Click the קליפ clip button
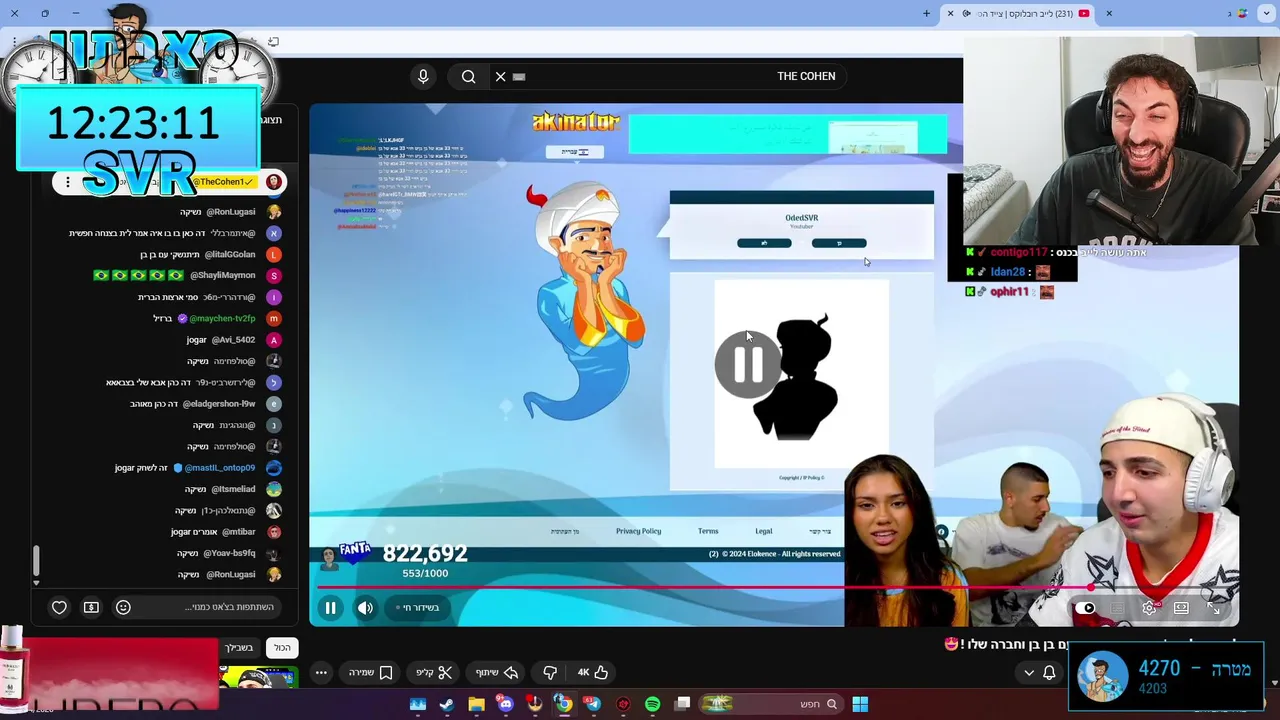The image size is (1280, 720). coord(435,673)
